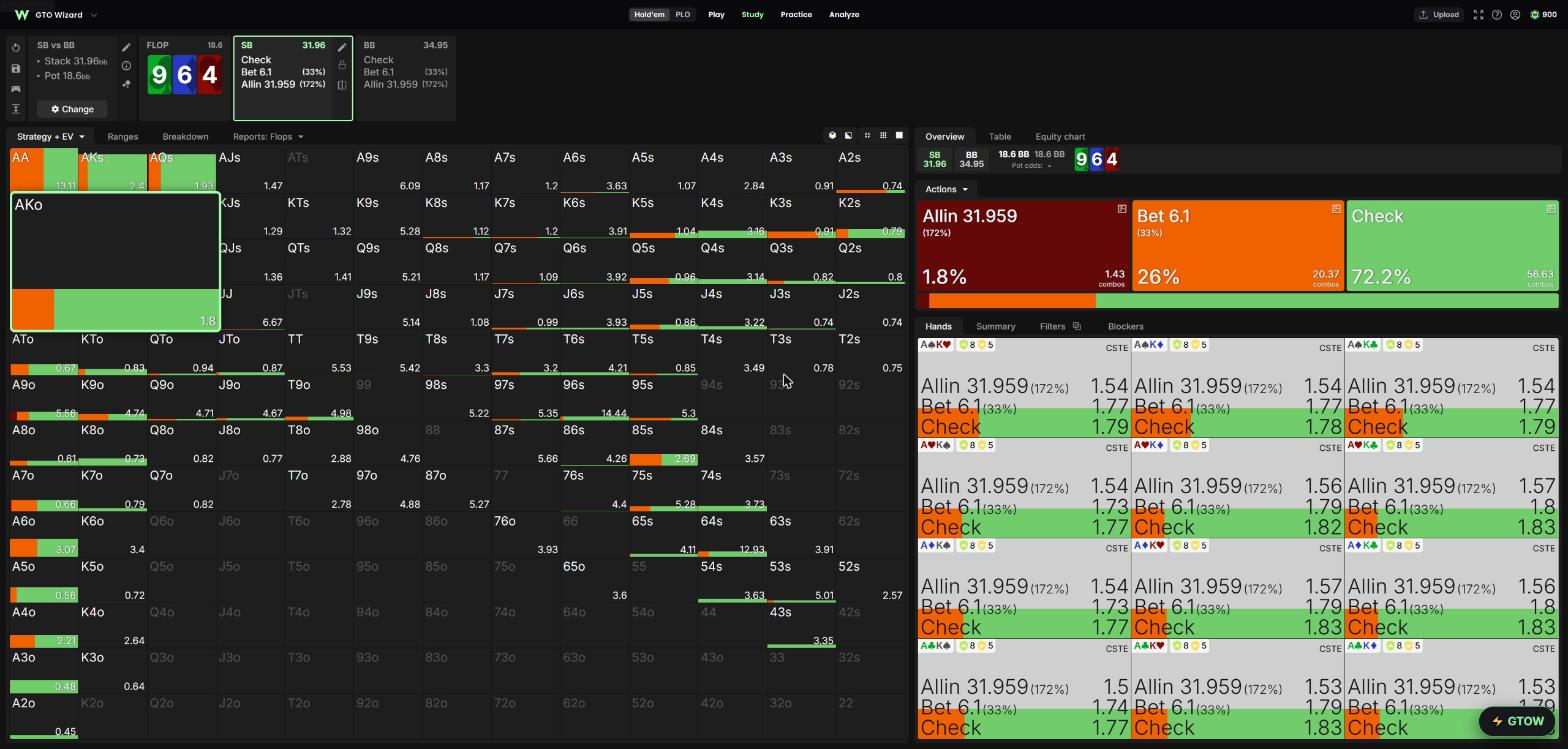Select the half-split square view mode
The height and width of the screenshot is (749, 1568).
coord(849,136)
